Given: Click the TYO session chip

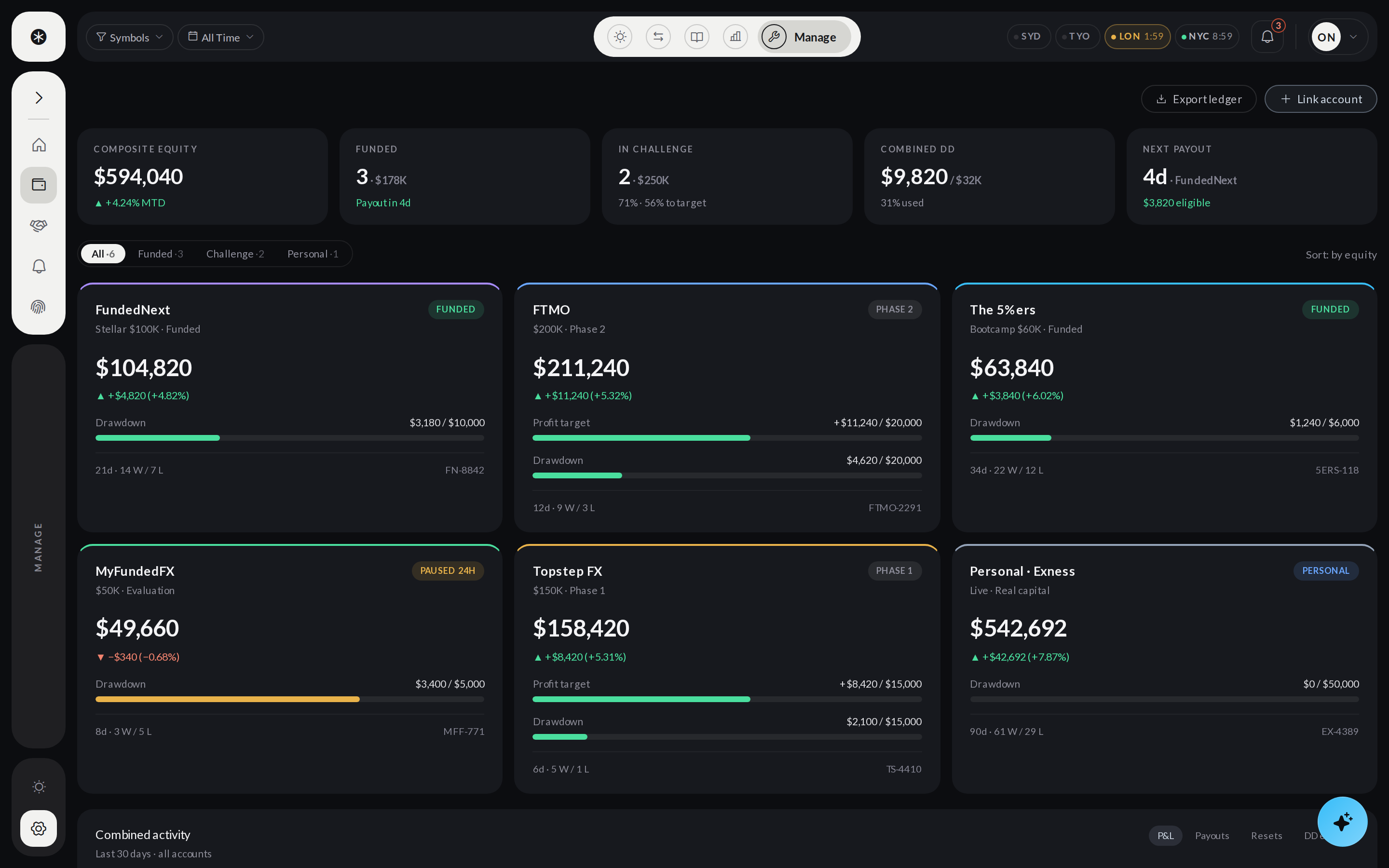Looking at the screenshot, I should [1077, 36].
